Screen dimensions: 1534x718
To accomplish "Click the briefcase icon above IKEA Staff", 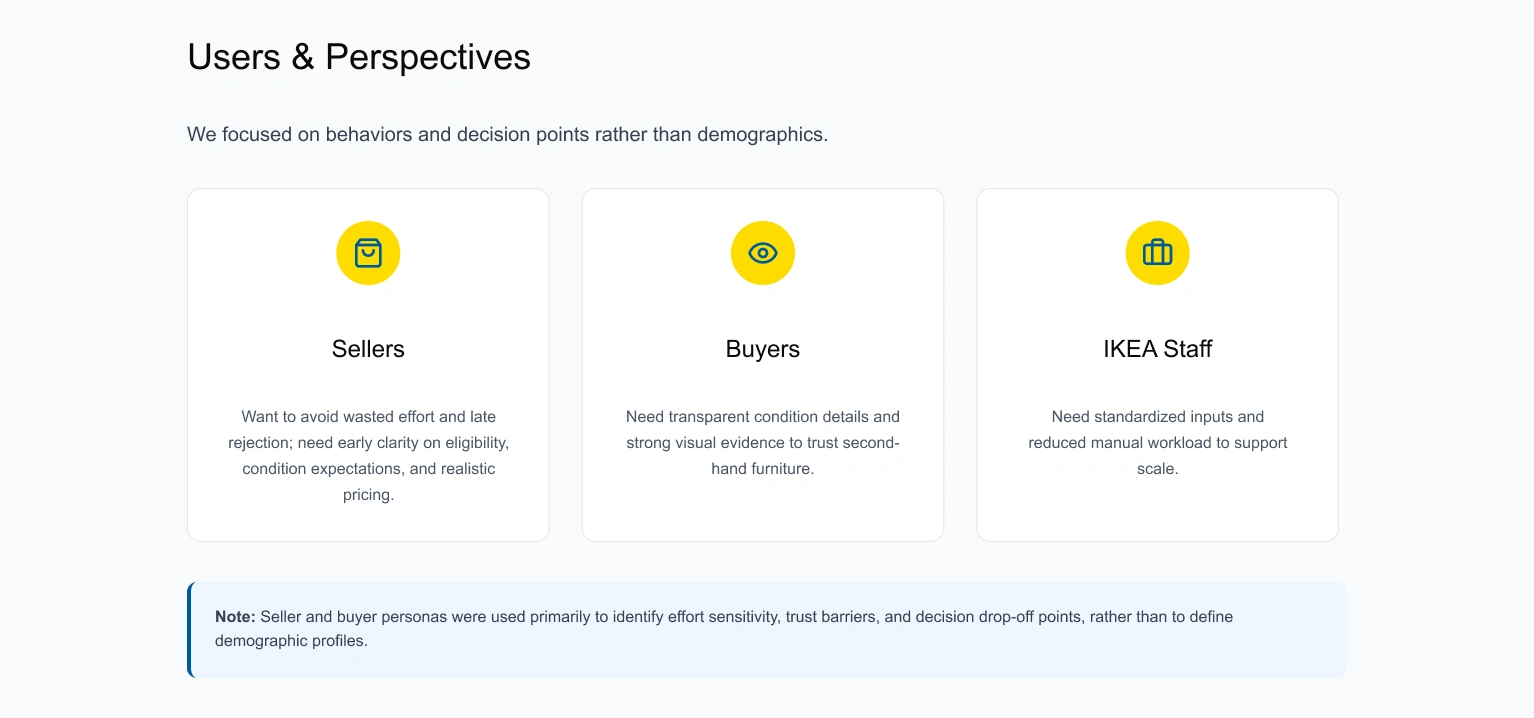I will point(1157,253).
